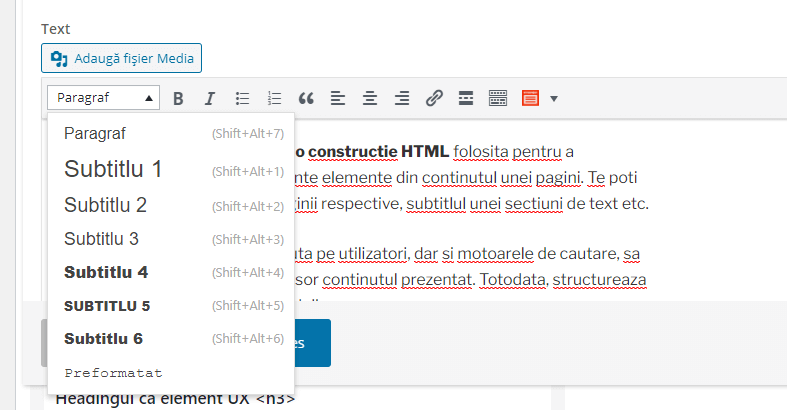
Task: Collapse the Paragraf format dropdown
Action: pyautogui.click(x=103, y=98)
